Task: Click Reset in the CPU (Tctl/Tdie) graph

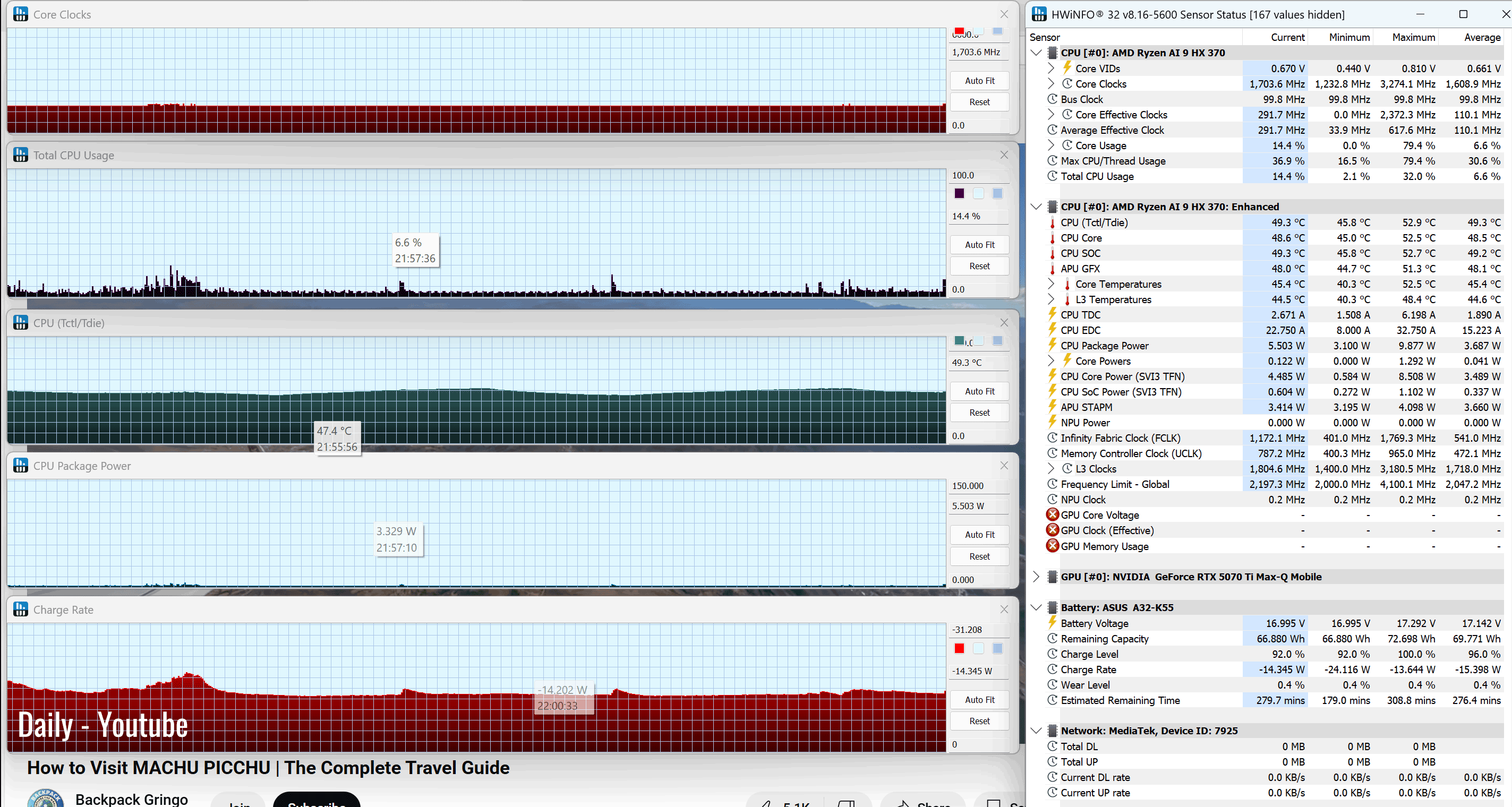Action: (x=979, y=413)
